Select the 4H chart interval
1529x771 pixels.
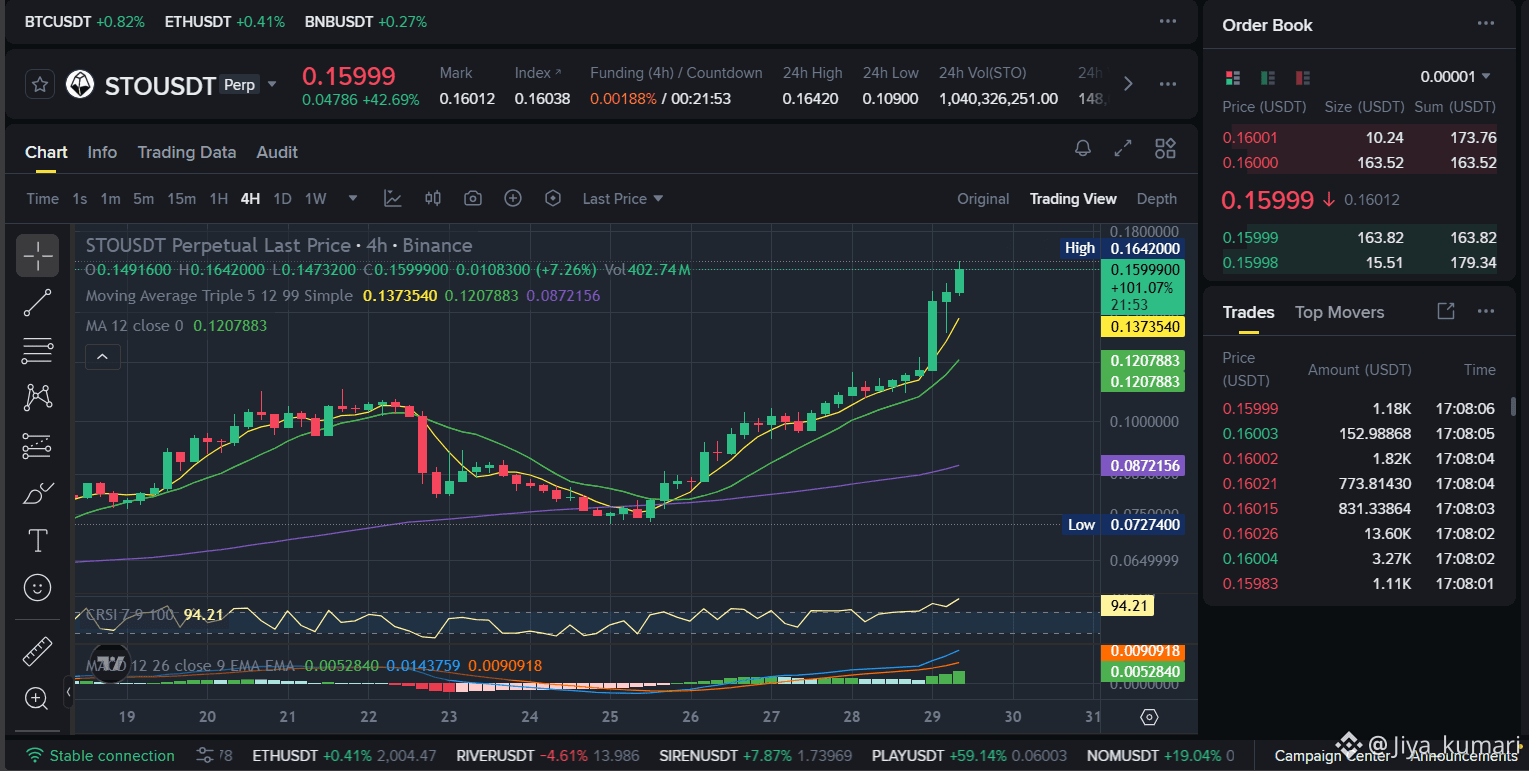250,199
